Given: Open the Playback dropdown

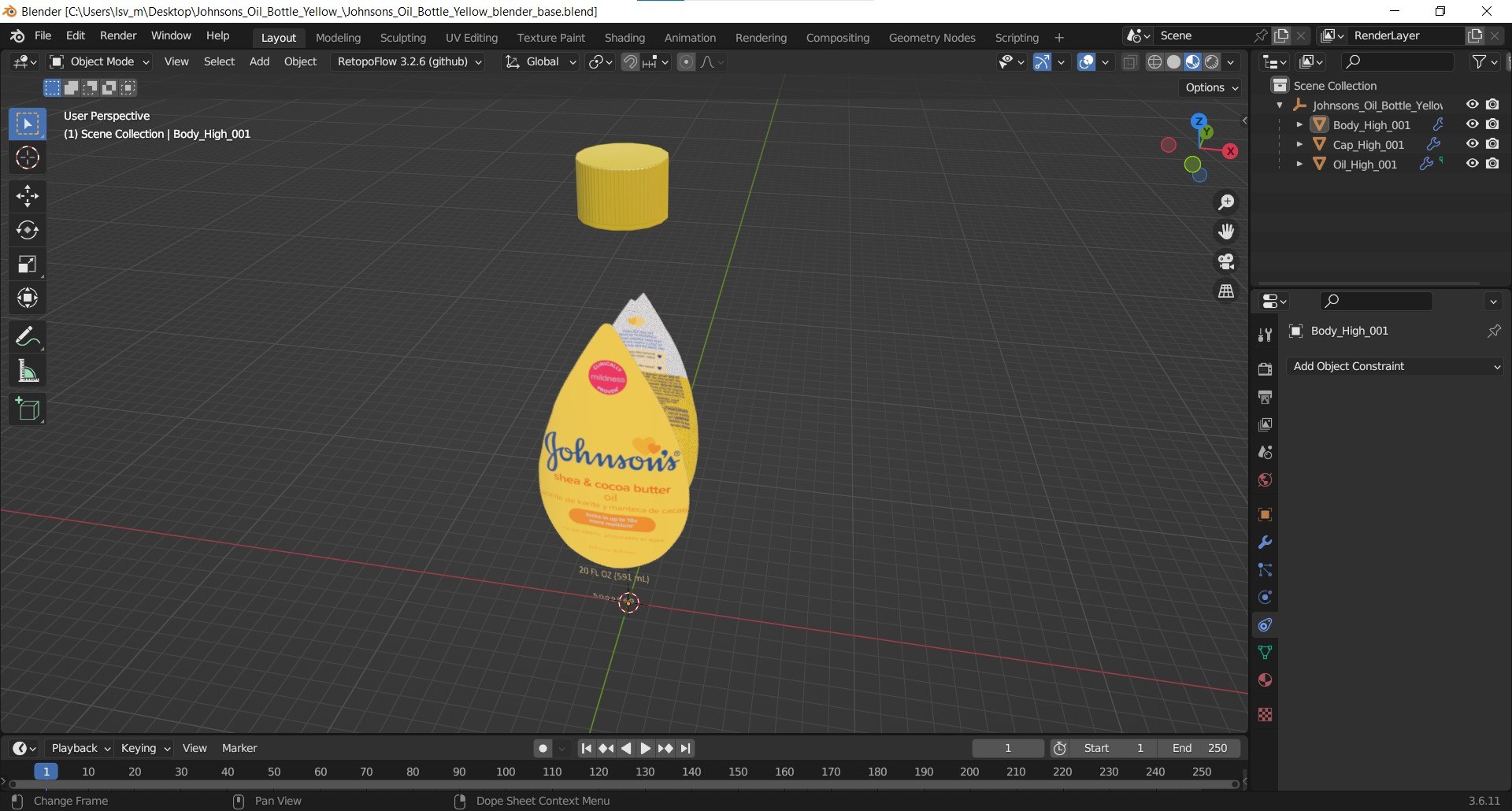Looking at the screenshot, I should tap(80, 748).
